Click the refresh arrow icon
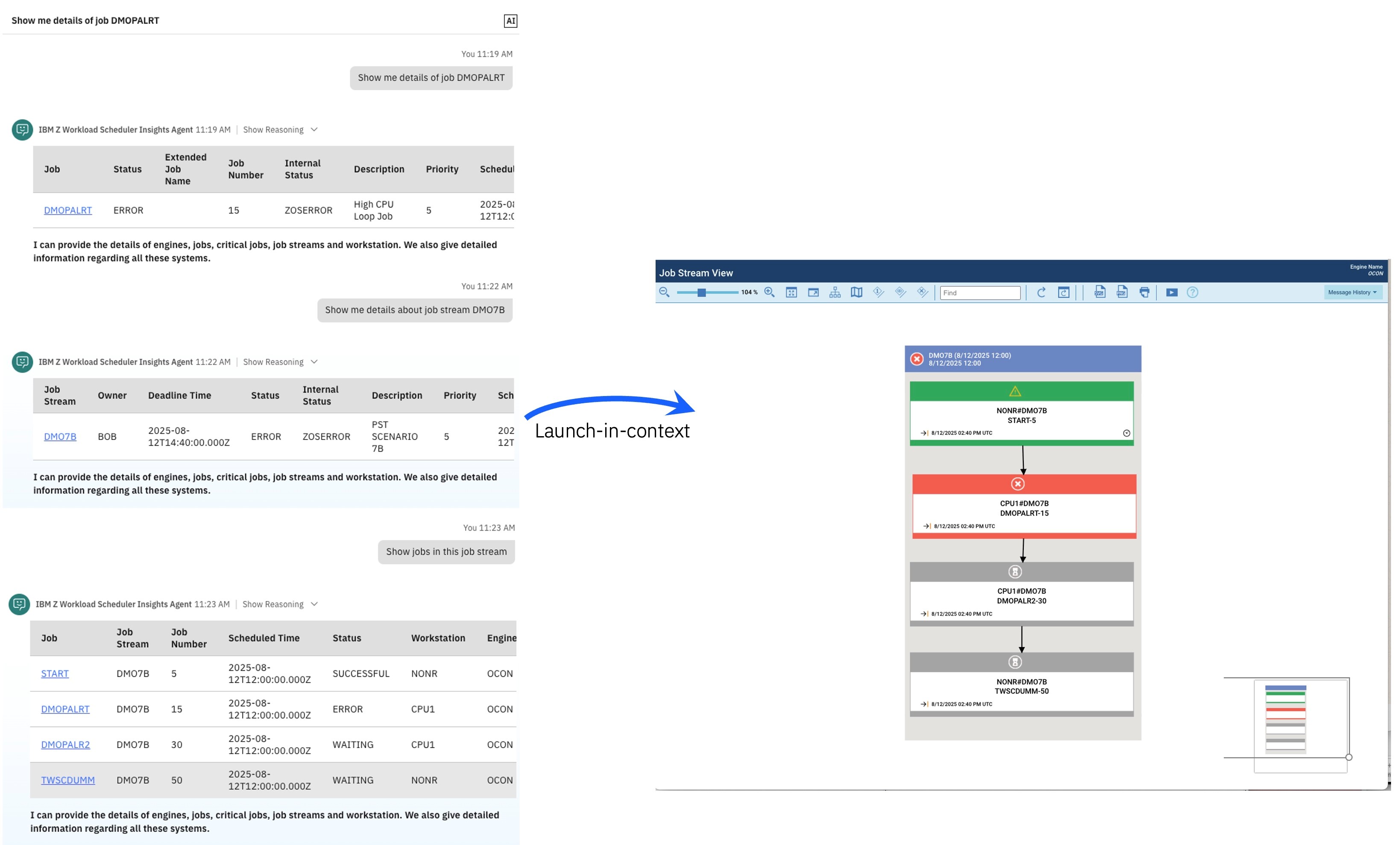 point(1041,292)
